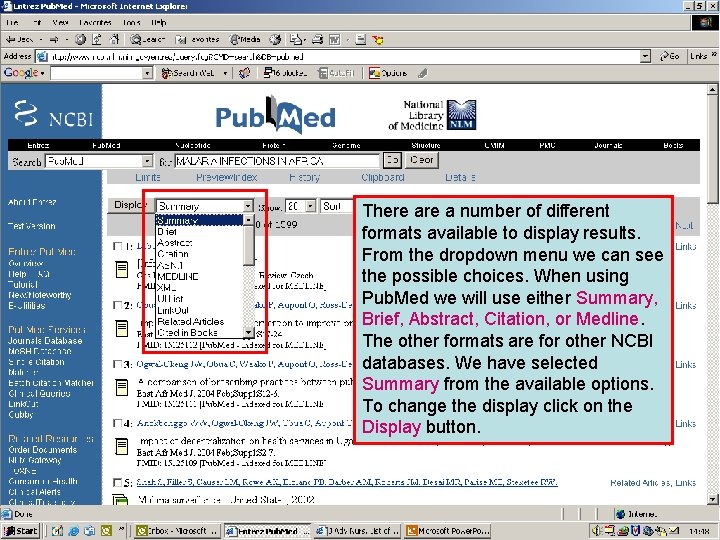Choose Abstract in the display list
Screen dimensions: 720x540
(x=175, y=243)
